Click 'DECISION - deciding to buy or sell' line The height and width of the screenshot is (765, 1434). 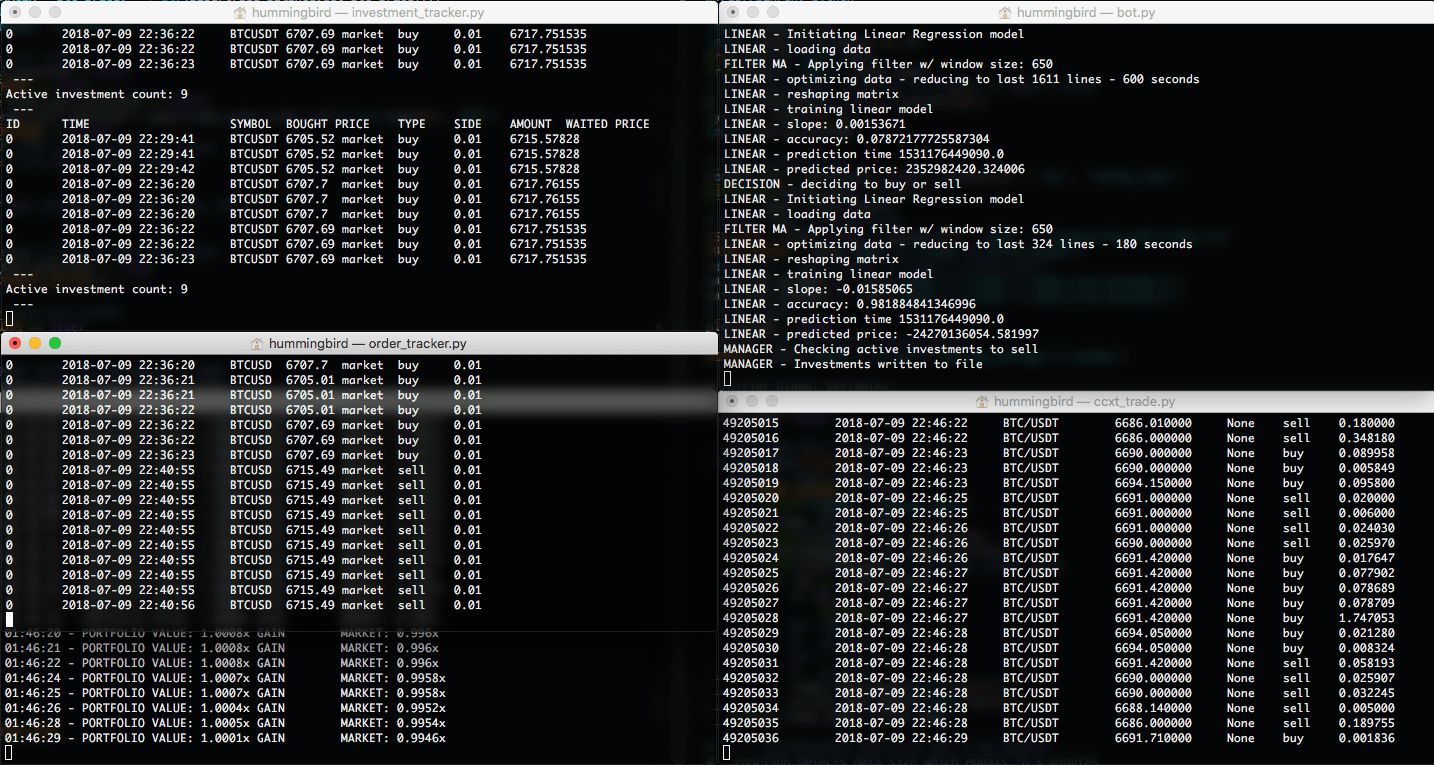(842, 184)
